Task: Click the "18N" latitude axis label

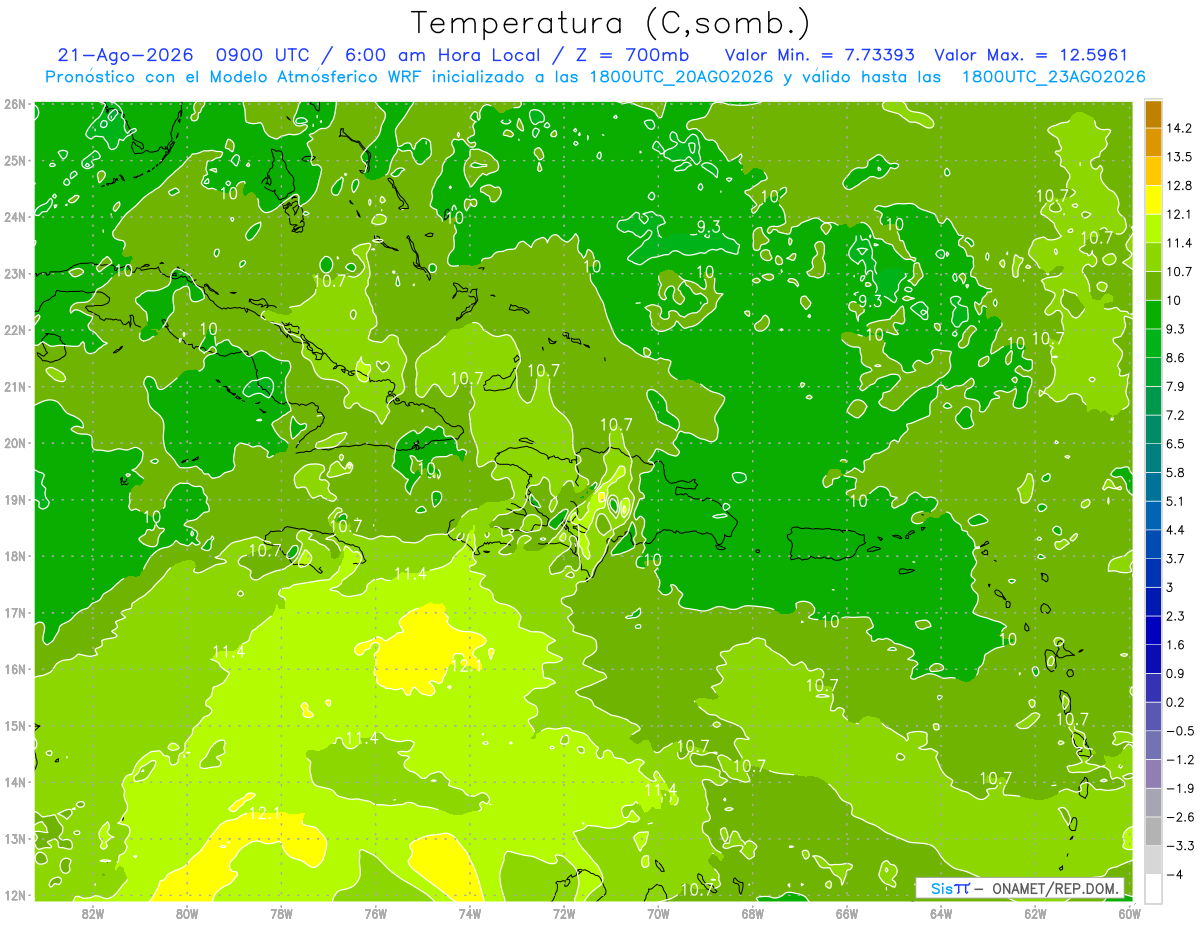Action: 15,556
